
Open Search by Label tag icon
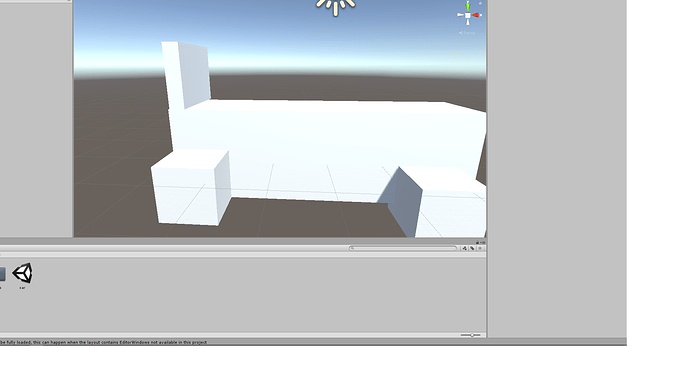pyautogui.click(x=472, y=248)
